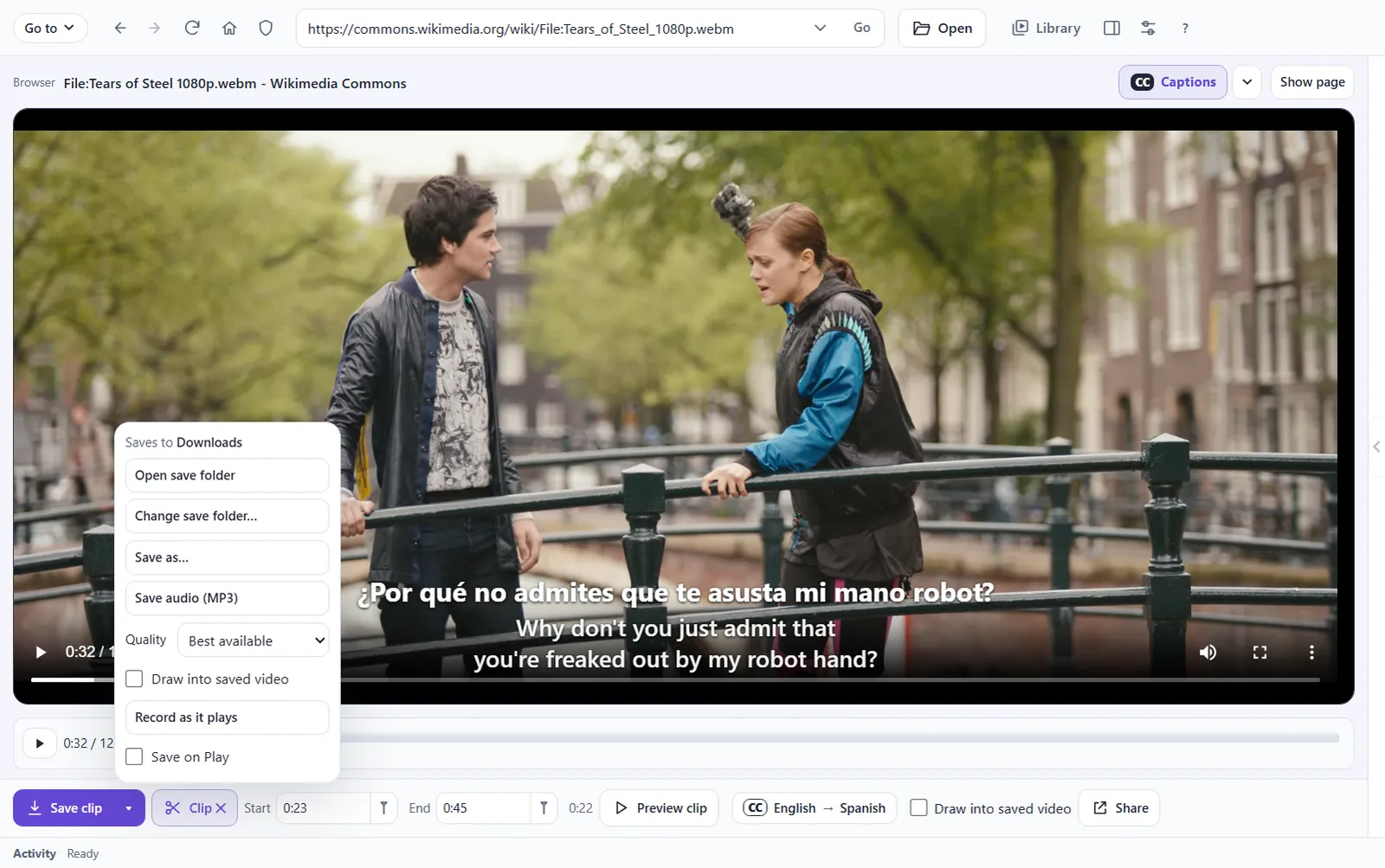Open the Go to dropdown
This screenshot has height=868, width=1385.
50,28
